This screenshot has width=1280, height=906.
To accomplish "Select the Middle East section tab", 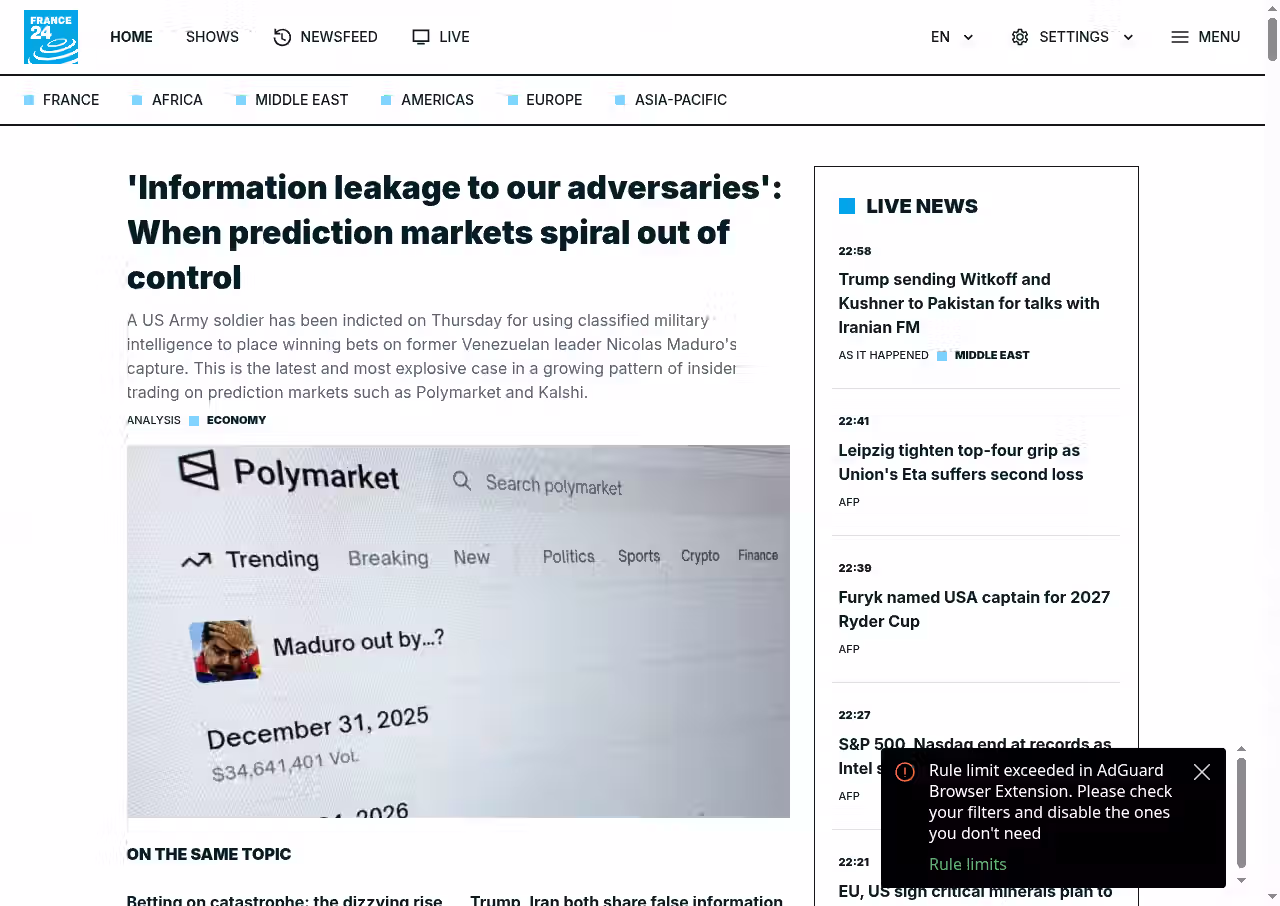I will [301, 100].
